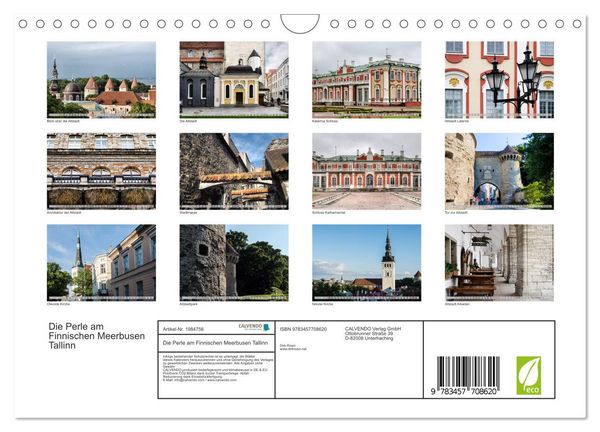Viewport: 600px width, 432px height.
Task: Click the calendar hanger notch at top center
Action: pyautogui.click(x=300, y=23)
